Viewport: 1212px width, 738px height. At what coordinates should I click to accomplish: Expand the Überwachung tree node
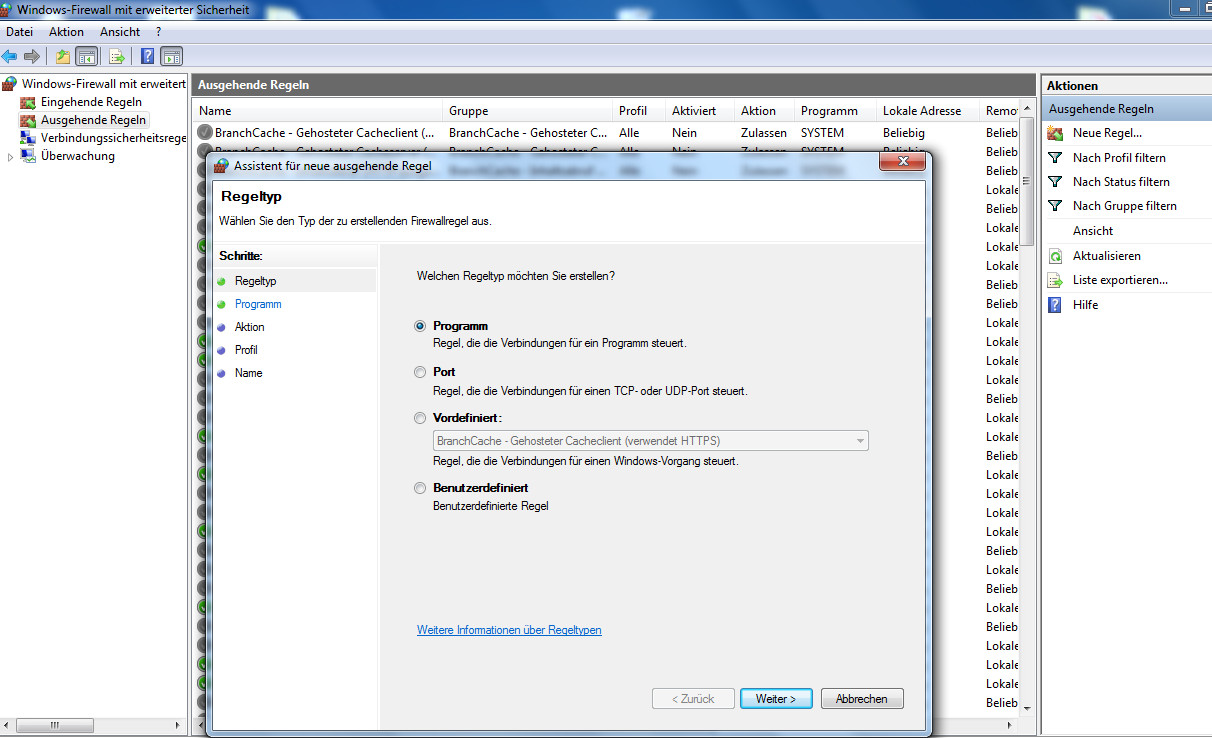[11, 157]
